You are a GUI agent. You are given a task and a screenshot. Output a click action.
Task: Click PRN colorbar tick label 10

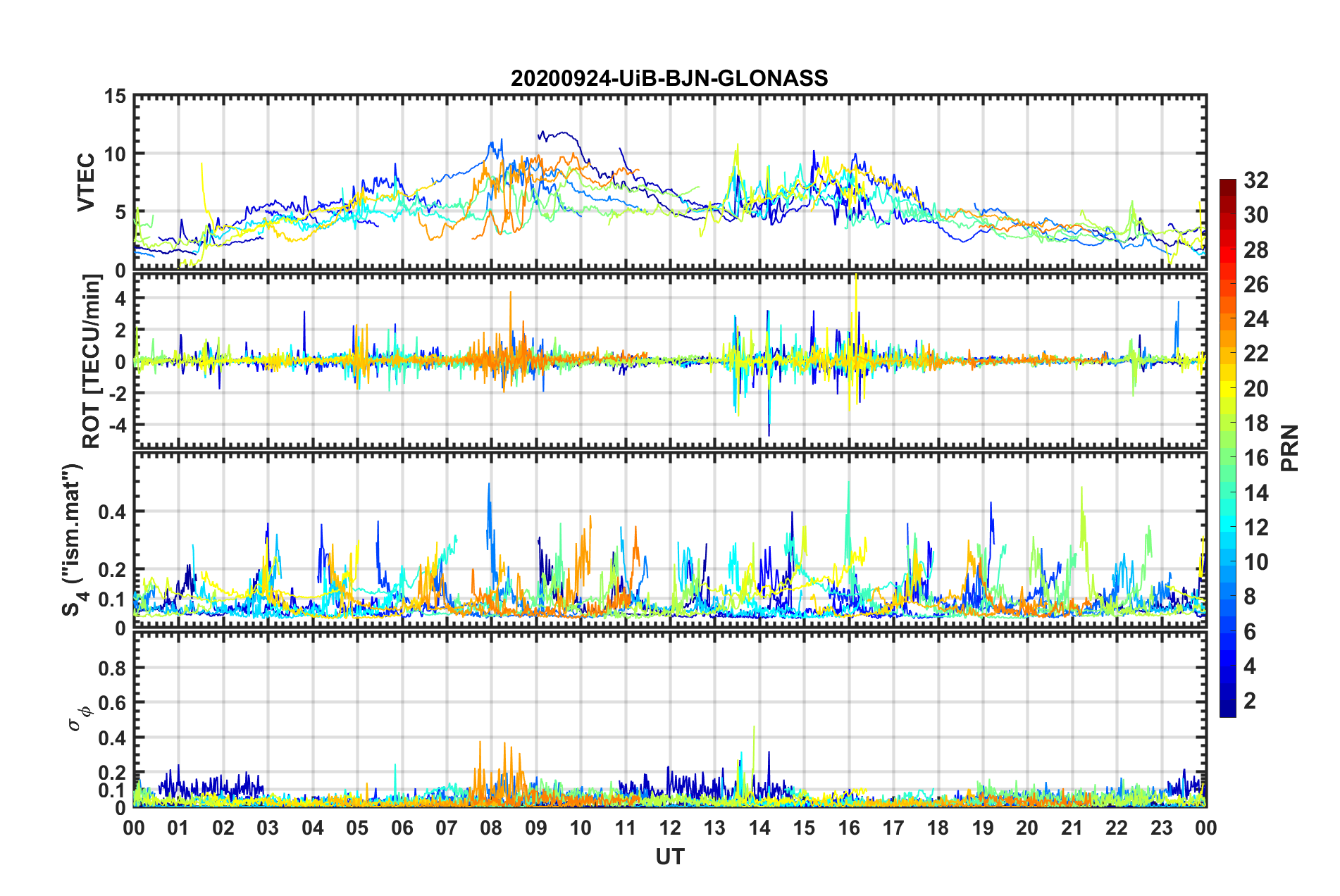click(x=1255, y=562)
